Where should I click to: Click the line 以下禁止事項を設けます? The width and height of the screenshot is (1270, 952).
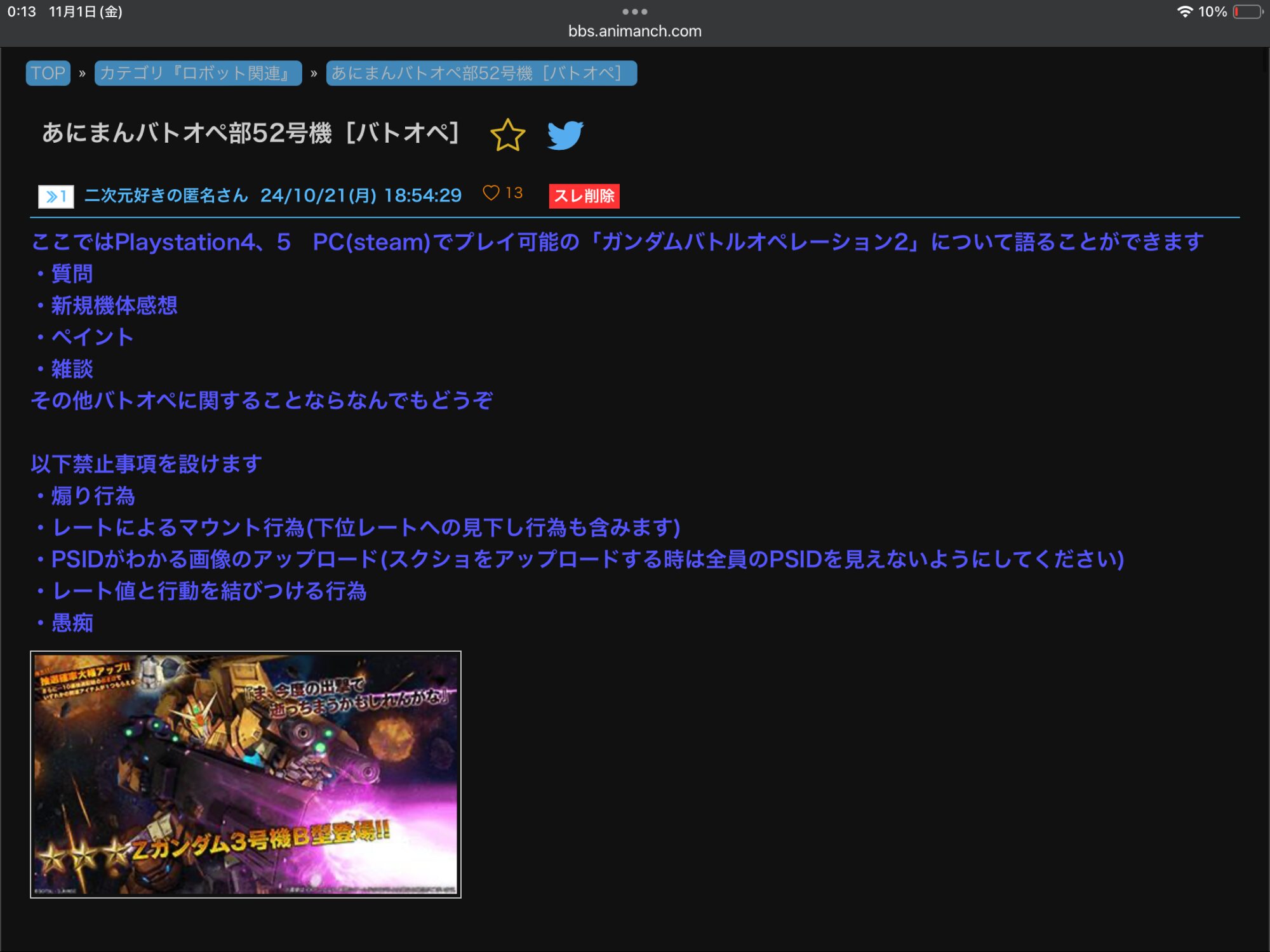146,464
